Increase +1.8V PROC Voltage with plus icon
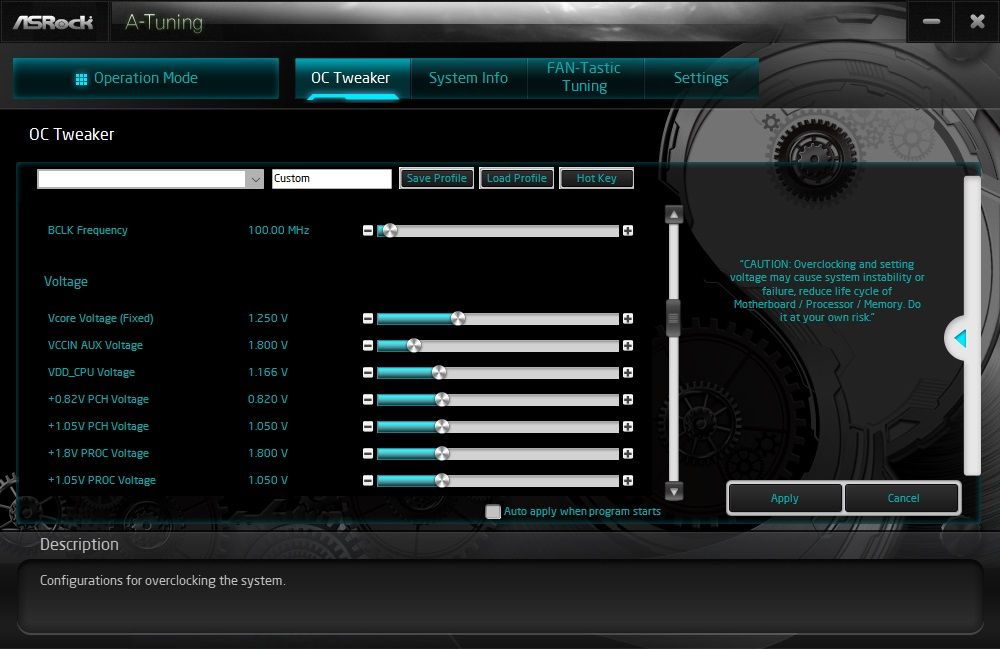The width and height of the screenshot is (1000, 649). click(628, 453)
